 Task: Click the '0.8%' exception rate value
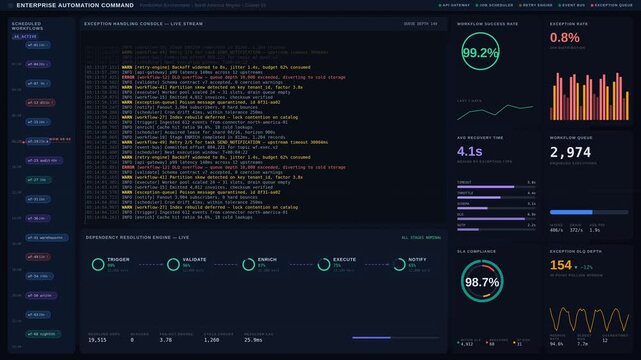[565, 38]
